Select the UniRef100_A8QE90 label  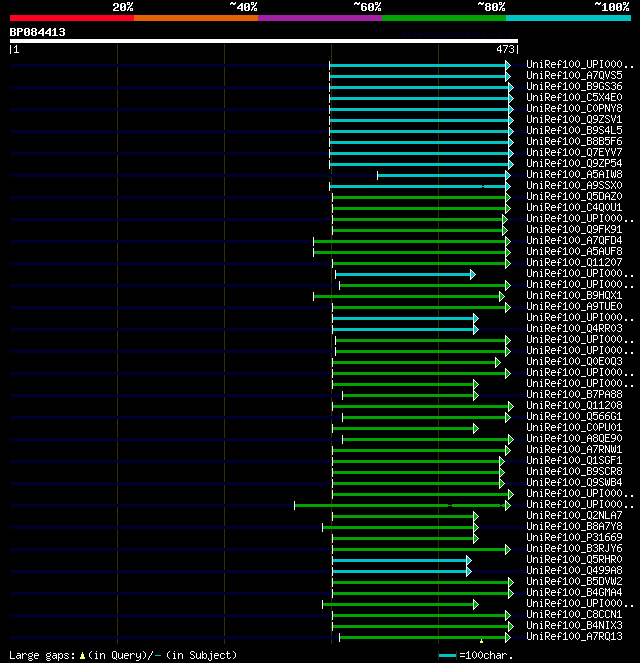pyautogui.click(x=574, y=438)
